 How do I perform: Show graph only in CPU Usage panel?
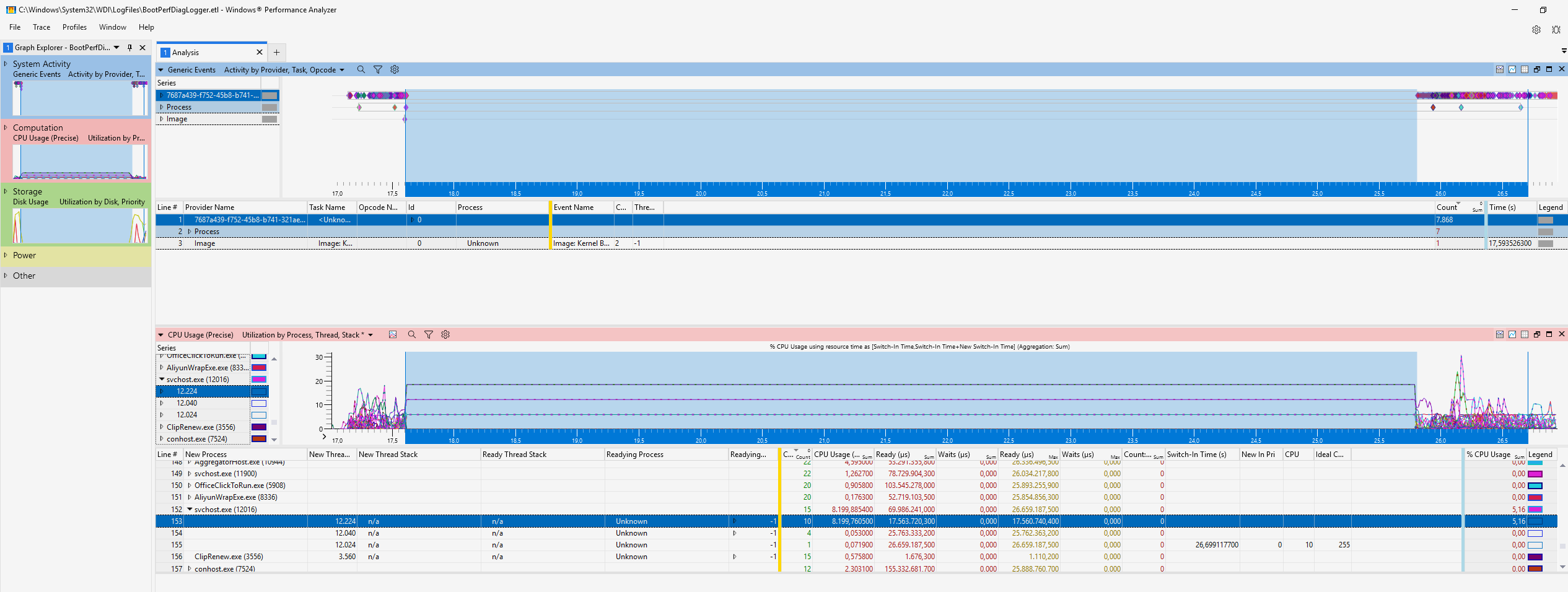pos(1512,334)
